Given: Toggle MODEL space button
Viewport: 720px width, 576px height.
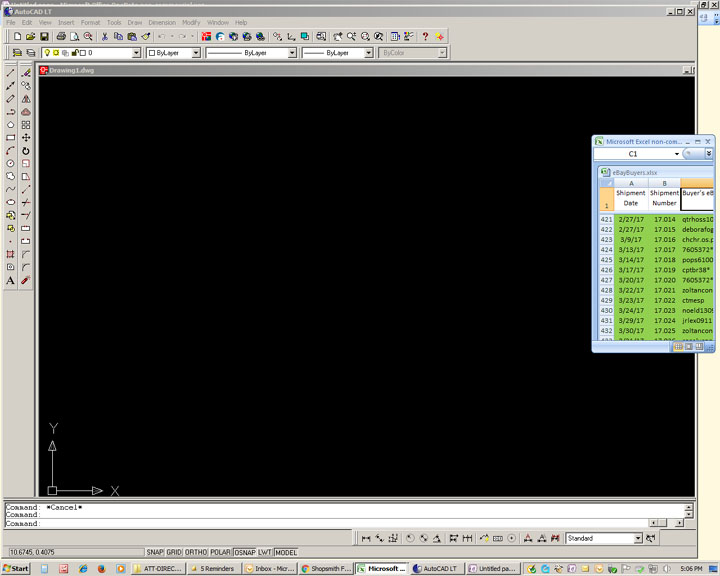Looking at the screenshot, I should pyautogui.click(x=286, y=552).
